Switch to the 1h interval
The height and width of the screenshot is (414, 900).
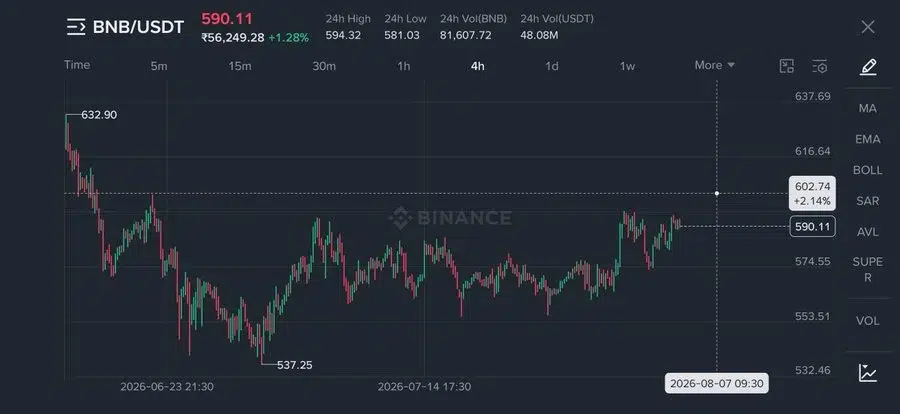(404, 66)
